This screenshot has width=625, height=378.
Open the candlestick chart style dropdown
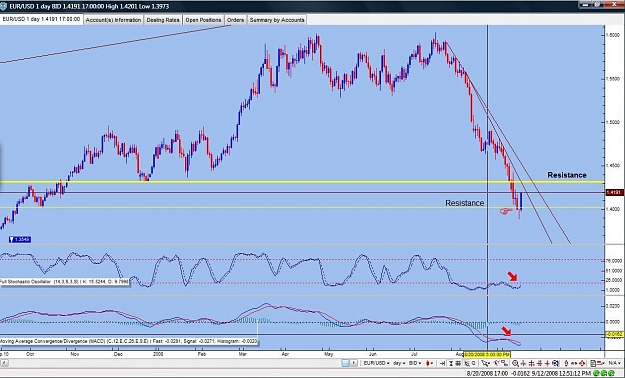click(430, 363)
